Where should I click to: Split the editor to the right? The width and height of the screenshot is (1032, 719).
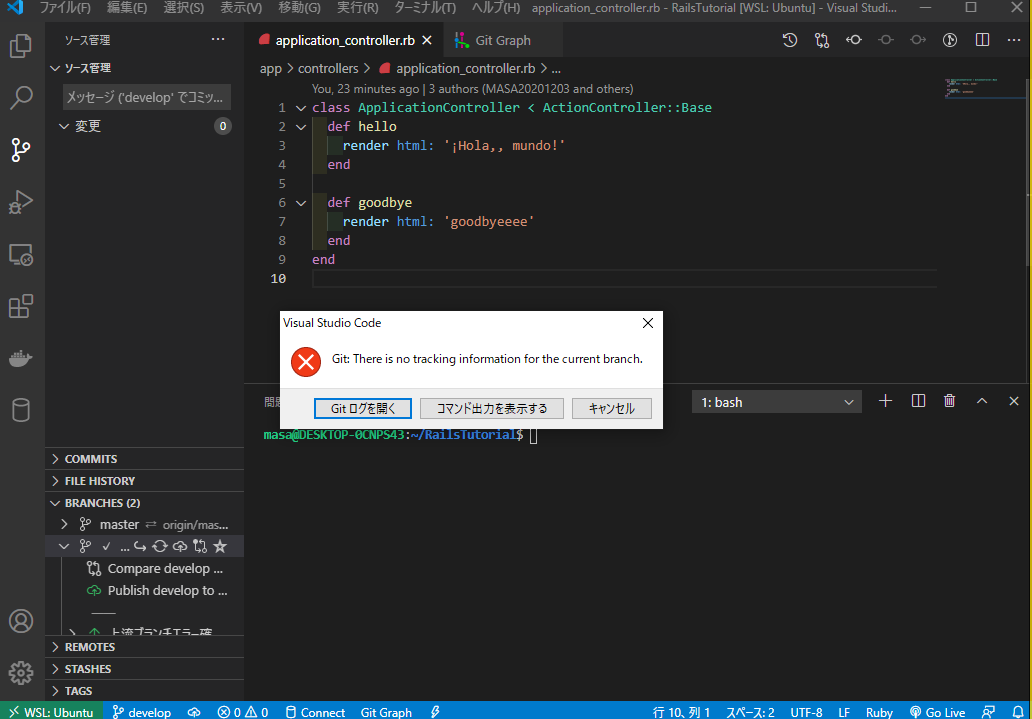(982, 40)
